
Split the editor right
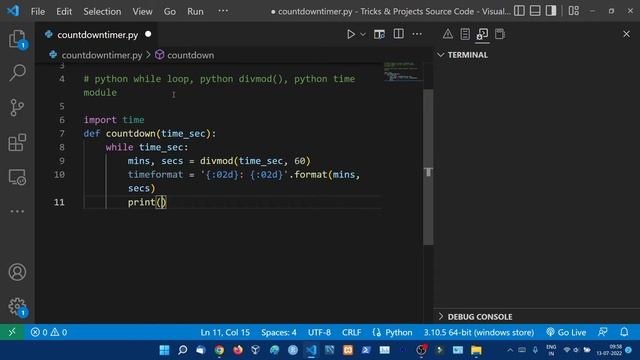399,34
